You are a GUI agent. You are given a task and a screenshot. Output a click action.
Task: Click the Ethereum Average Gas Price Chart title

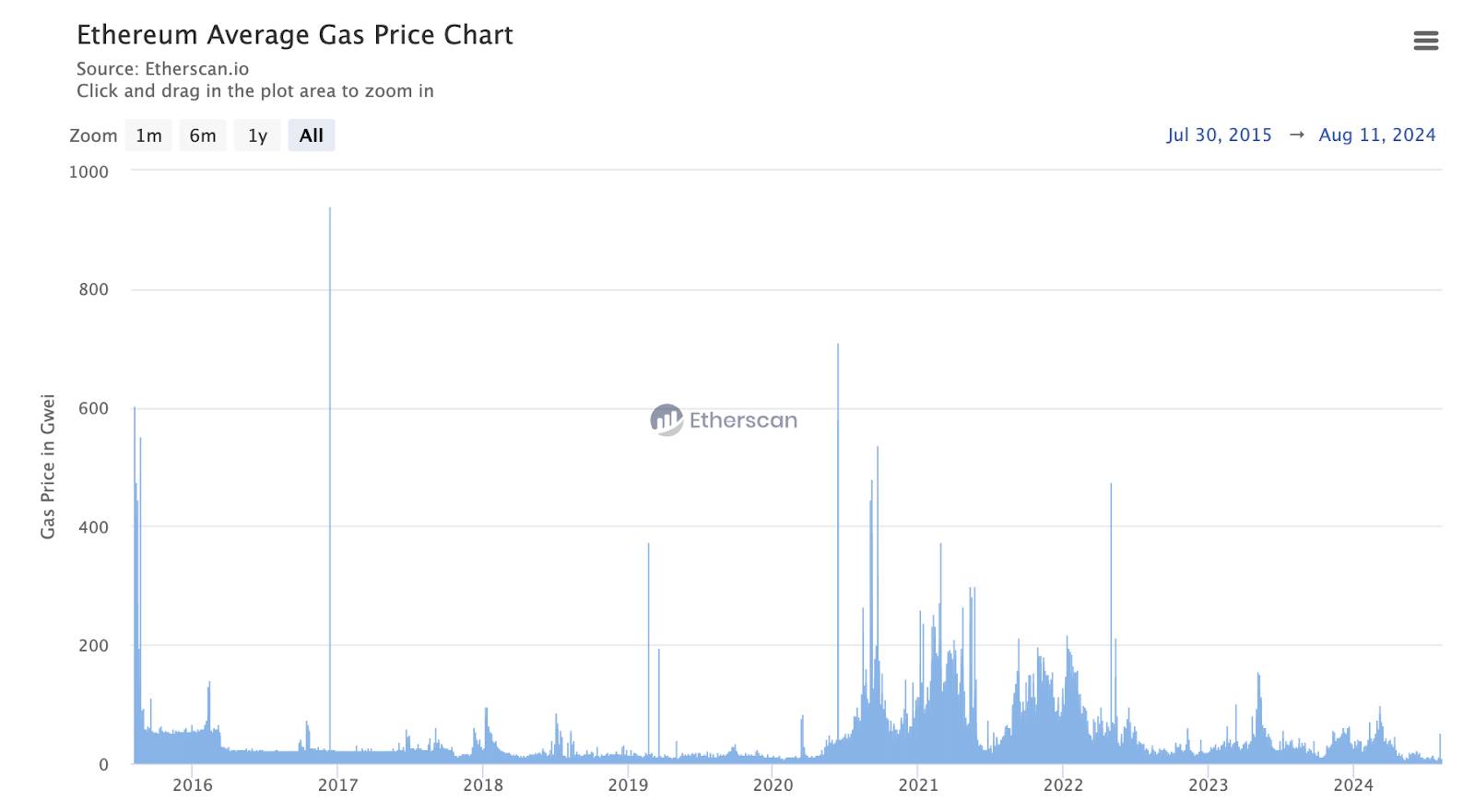click(x=295, y=35)
